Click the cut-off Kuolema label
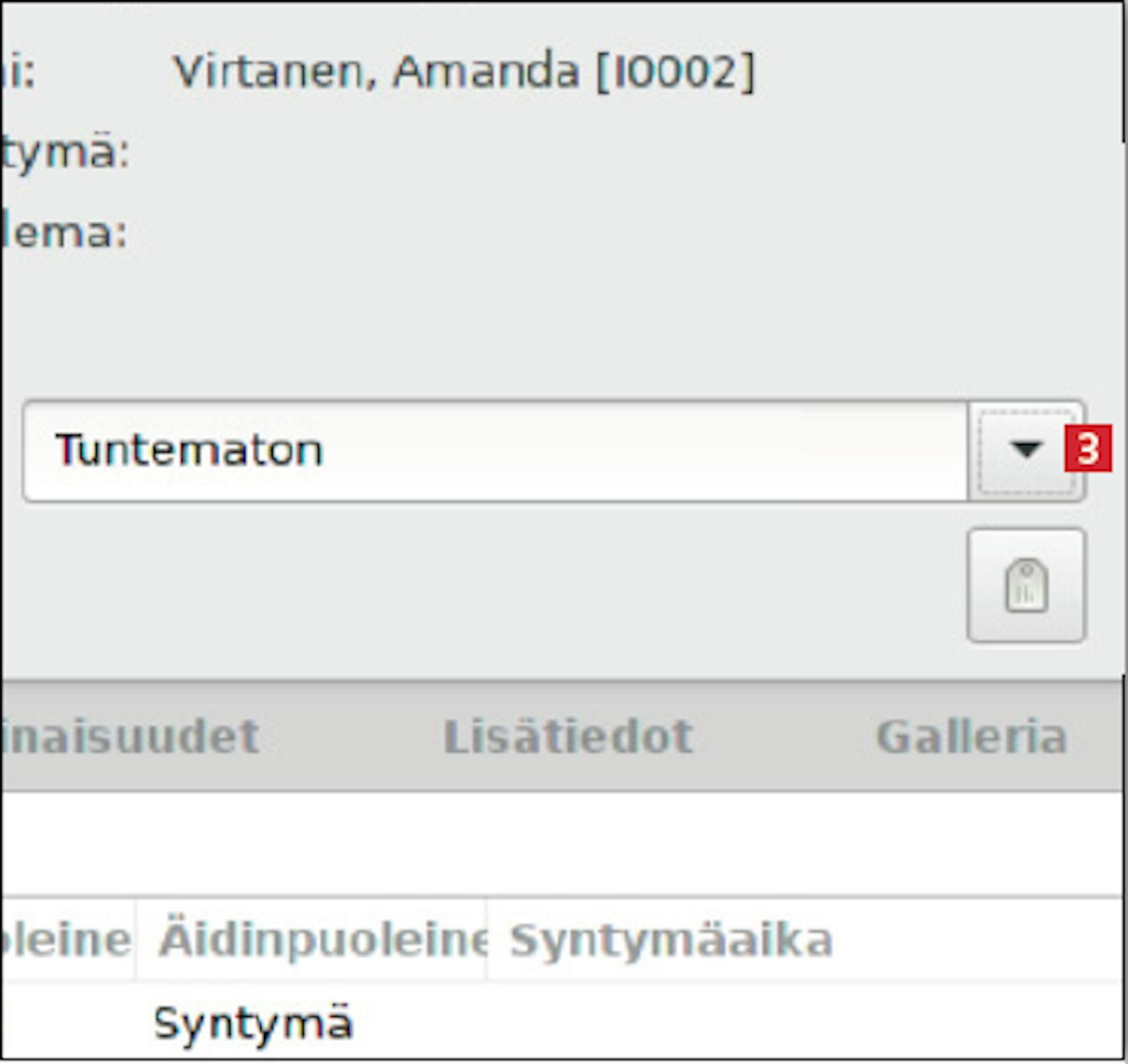This screenshot has height=1064, width=1128. click(63, 233)
